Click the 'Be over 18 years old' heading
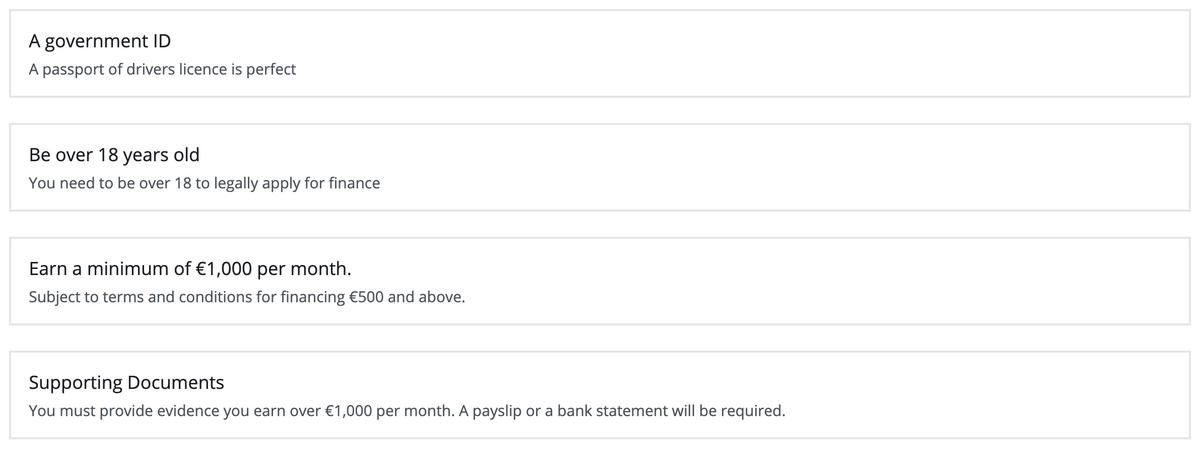The width and height of the screenshot is (1200, 449). (114, 155)
